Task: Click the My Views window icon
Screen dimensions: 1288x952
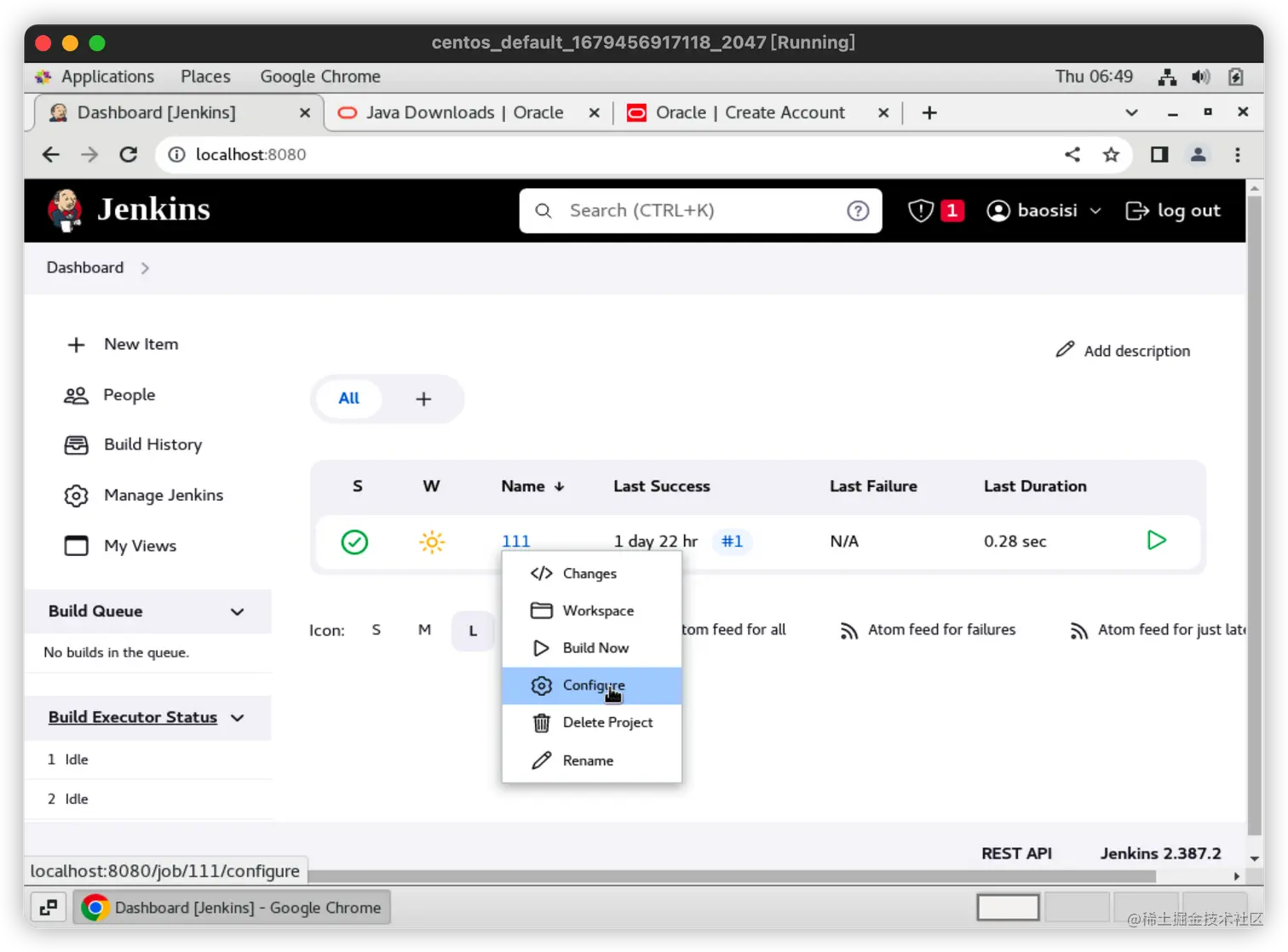Action: (x=77, y=546)
